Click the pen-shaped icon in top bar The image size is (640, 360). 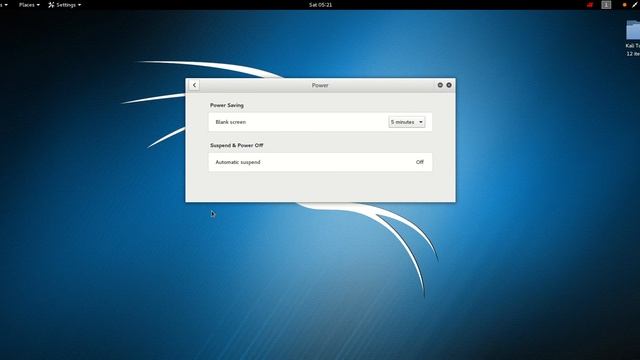coord(635,5)
